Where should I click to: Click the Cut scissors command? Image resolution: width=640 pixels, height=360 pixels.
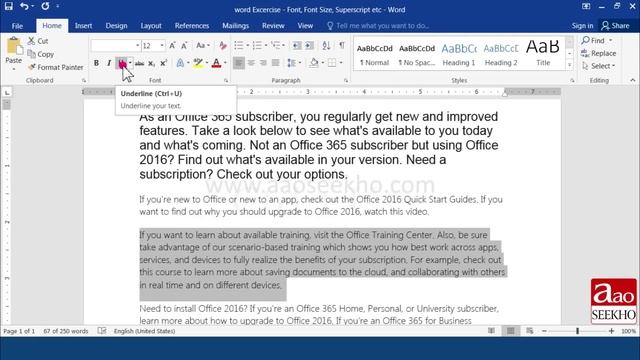[x=38, y=41]
